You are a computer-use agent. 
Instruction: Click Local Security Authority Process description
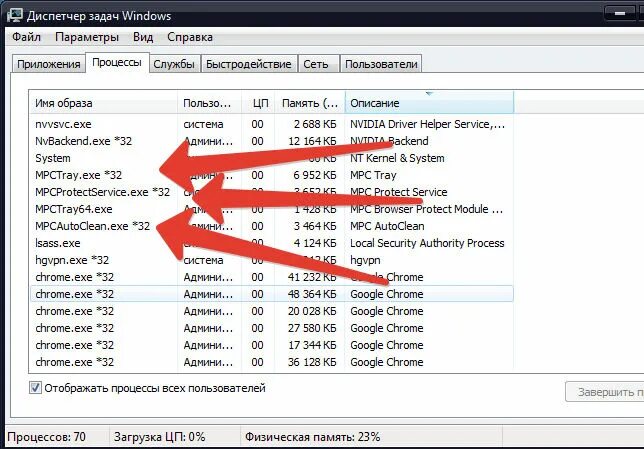(427, 243)
